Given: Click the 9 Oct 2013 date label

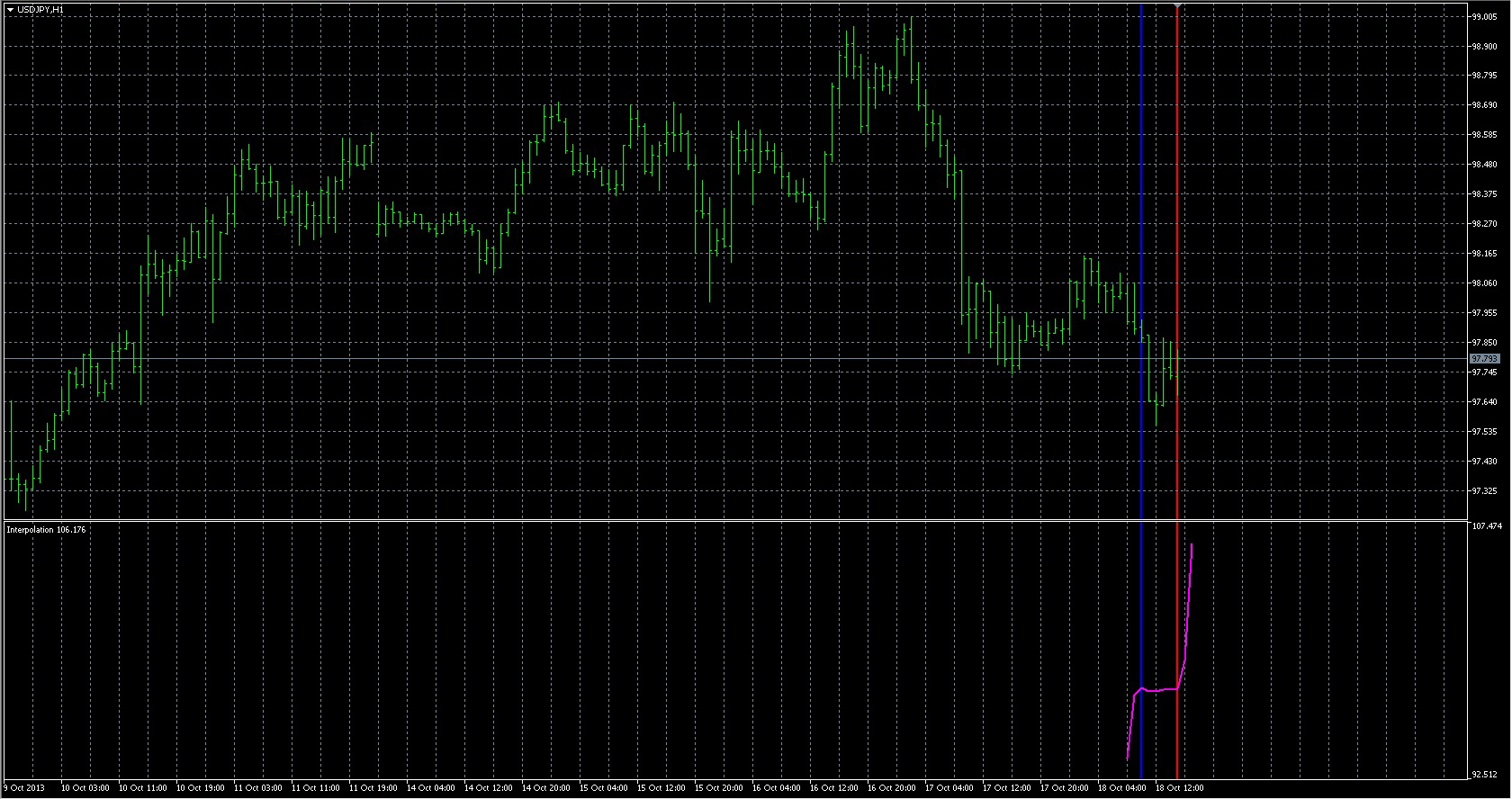Looking at the screenshot, I should coord(24,788).
